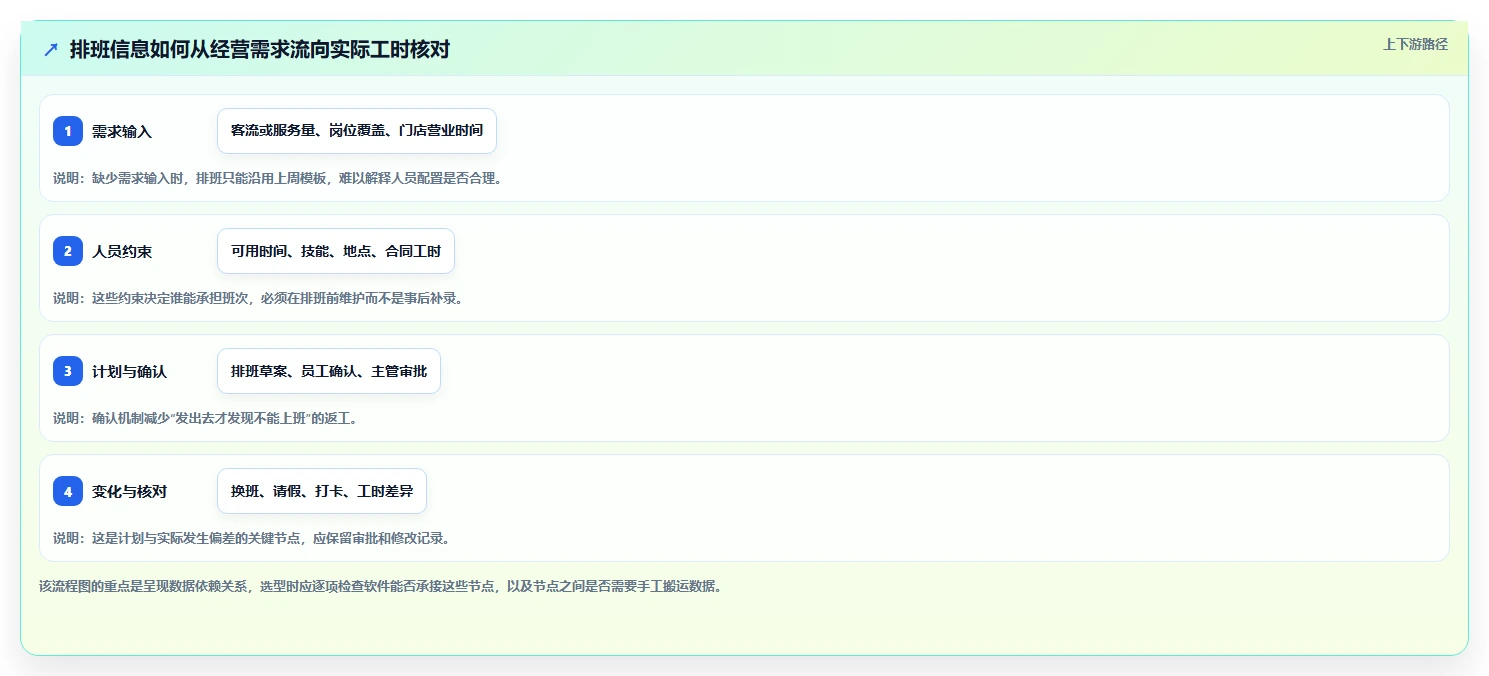1489x676 pixels.
Task: Click the footer text 该流程图的重点是呈现数据依赖关系
Action: tap(380, 586)
